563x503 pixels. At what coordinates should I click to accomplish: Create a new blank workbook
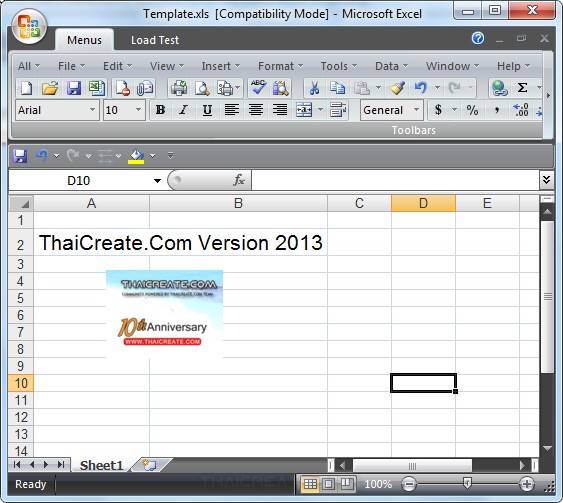tap(27, 88)
